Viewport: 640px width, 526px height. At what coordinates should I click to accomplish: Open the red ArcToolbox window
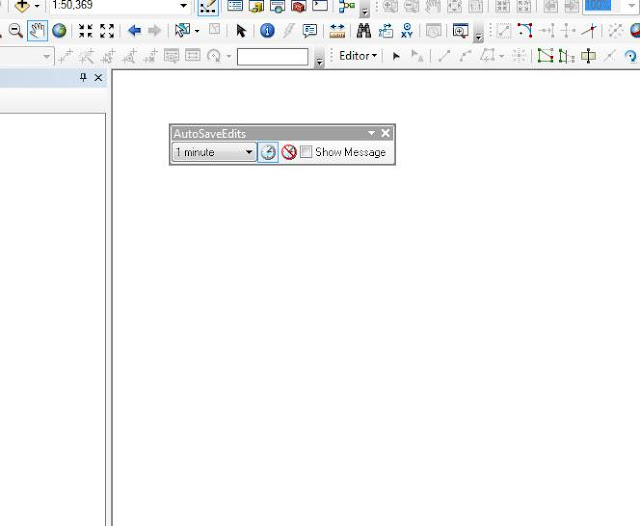point(299,6)
